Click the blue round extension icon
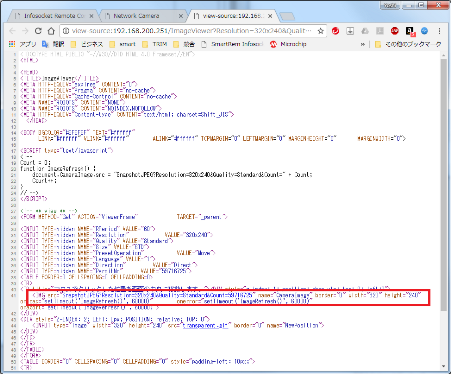The width and height of the screenshot is (451, 374). tap(424, 31)
